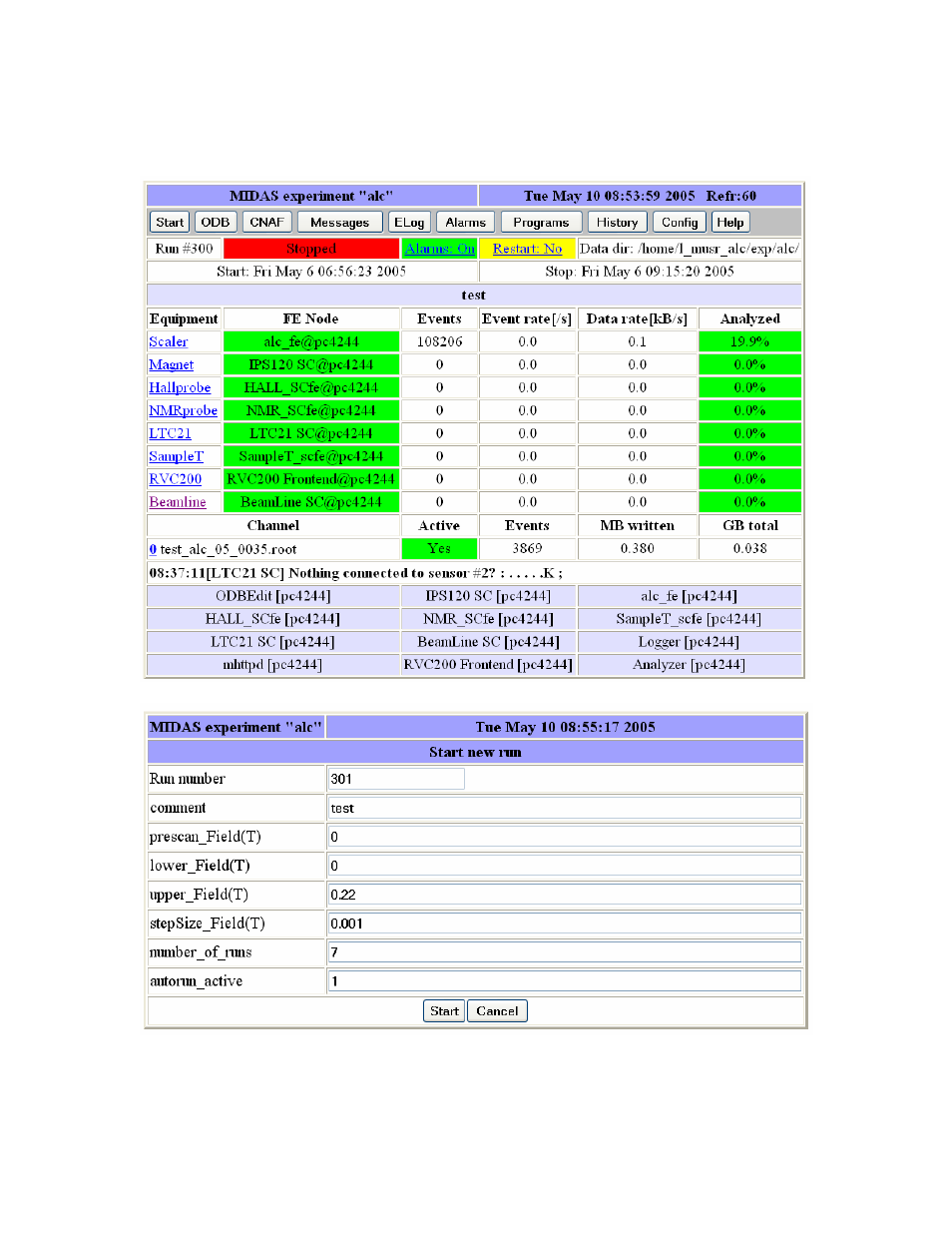Click the NMR_SCfe [pc4244] client cell
The image size is (952, 1233).
pyautogui.click(x=488, y=619)
